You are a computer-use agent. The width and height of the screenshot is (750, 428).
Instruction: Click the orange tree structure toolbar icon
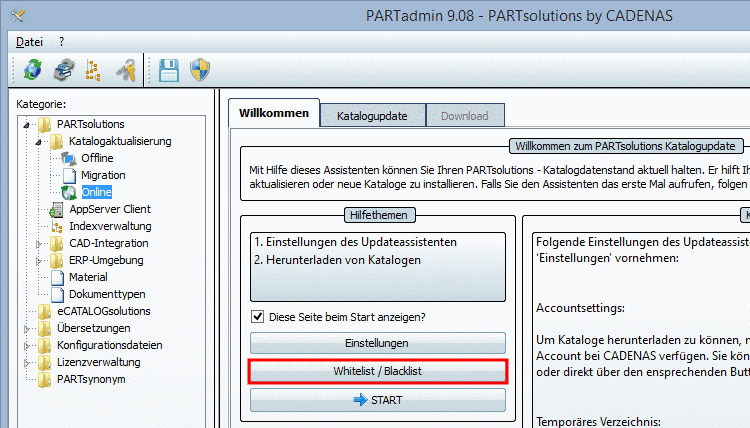tap(93, 70)
